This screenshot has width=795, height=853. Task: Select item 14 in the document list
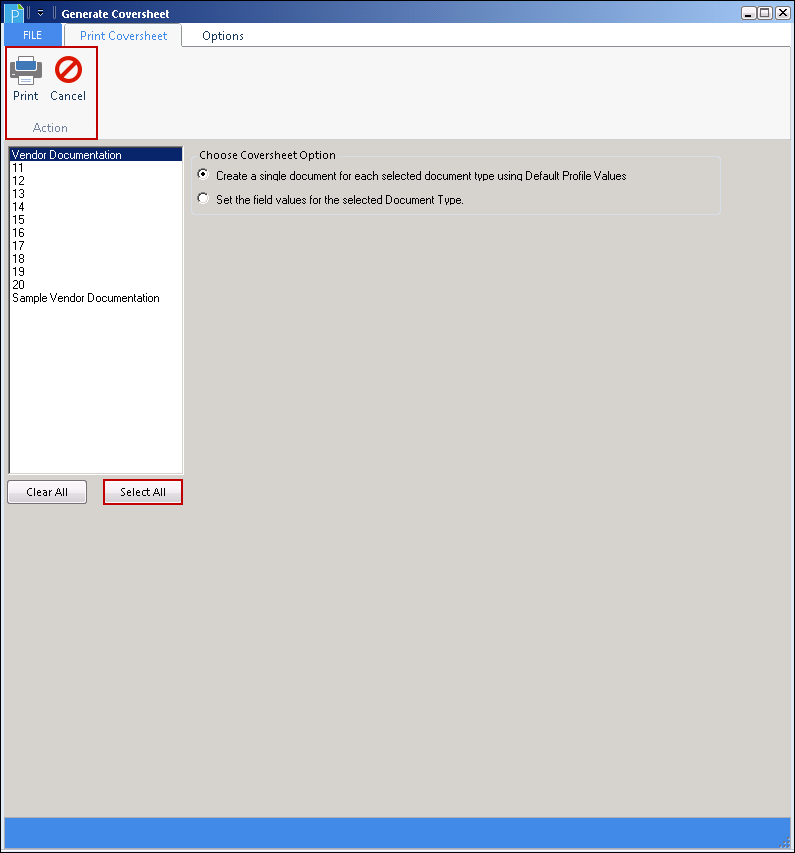(96, 207)
